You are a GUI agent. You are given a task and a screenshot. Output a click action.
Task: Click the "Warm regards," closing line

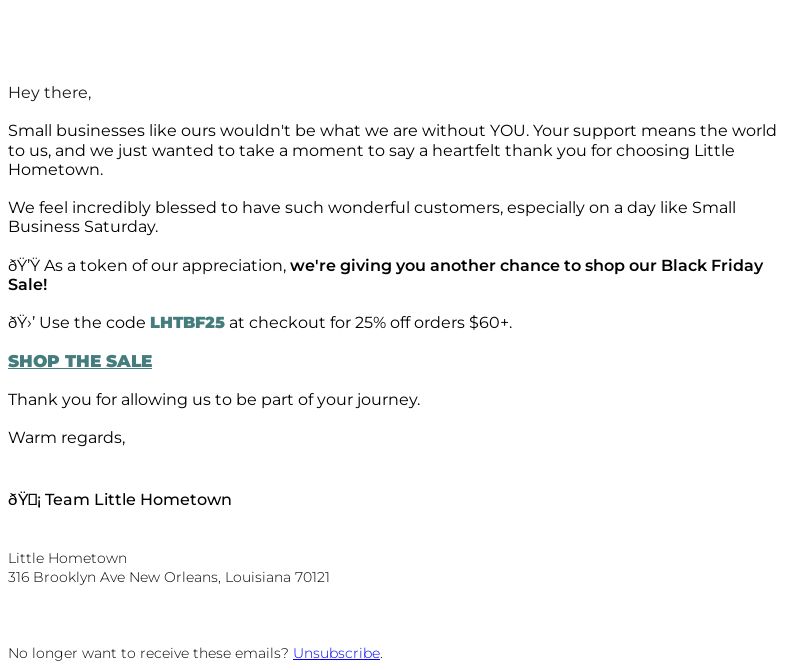tap(67, 438)
